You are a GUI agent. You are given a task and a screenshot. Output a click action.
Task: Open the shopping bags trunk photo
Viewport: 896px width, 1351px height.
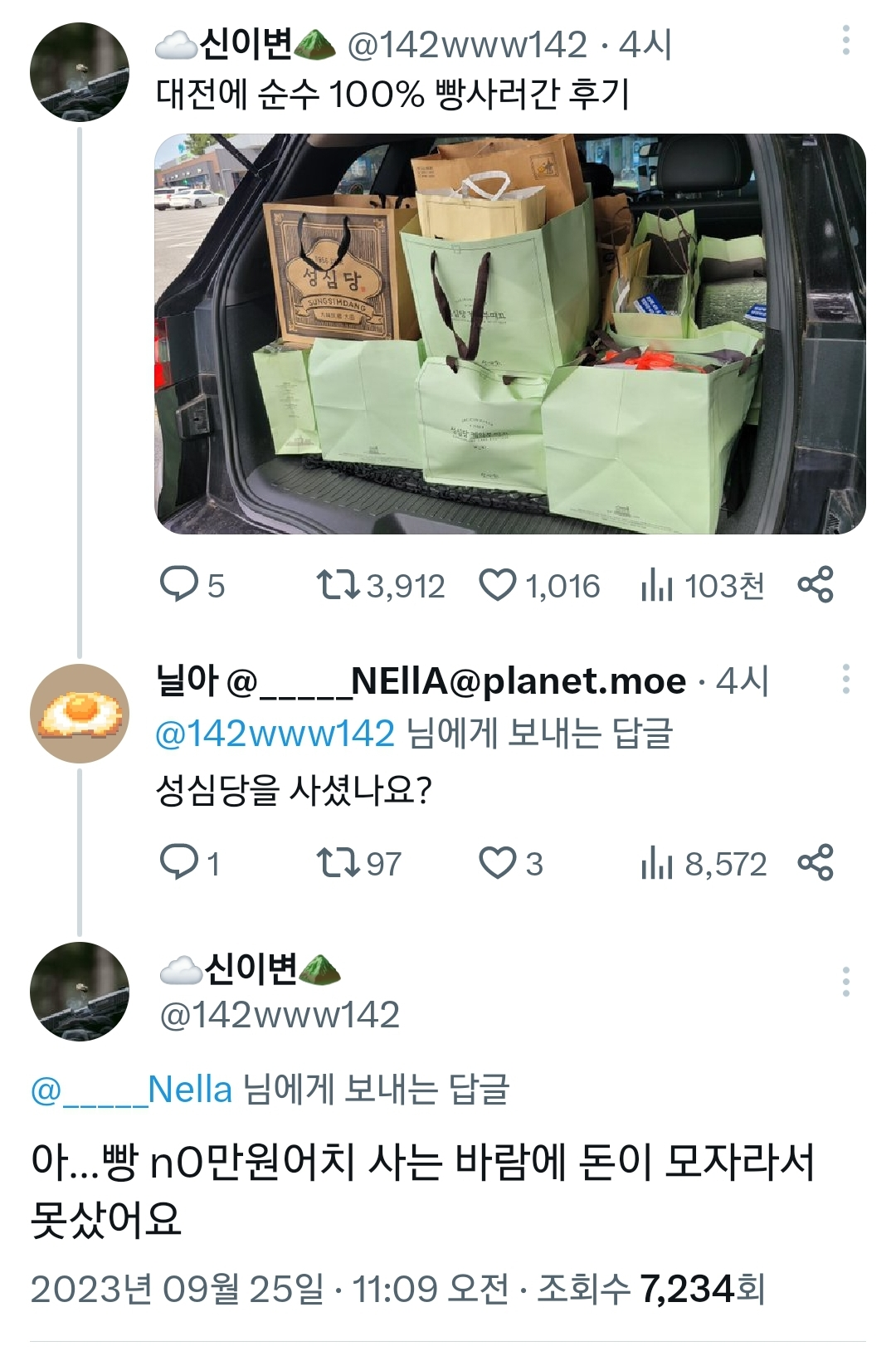click(510, 334)
